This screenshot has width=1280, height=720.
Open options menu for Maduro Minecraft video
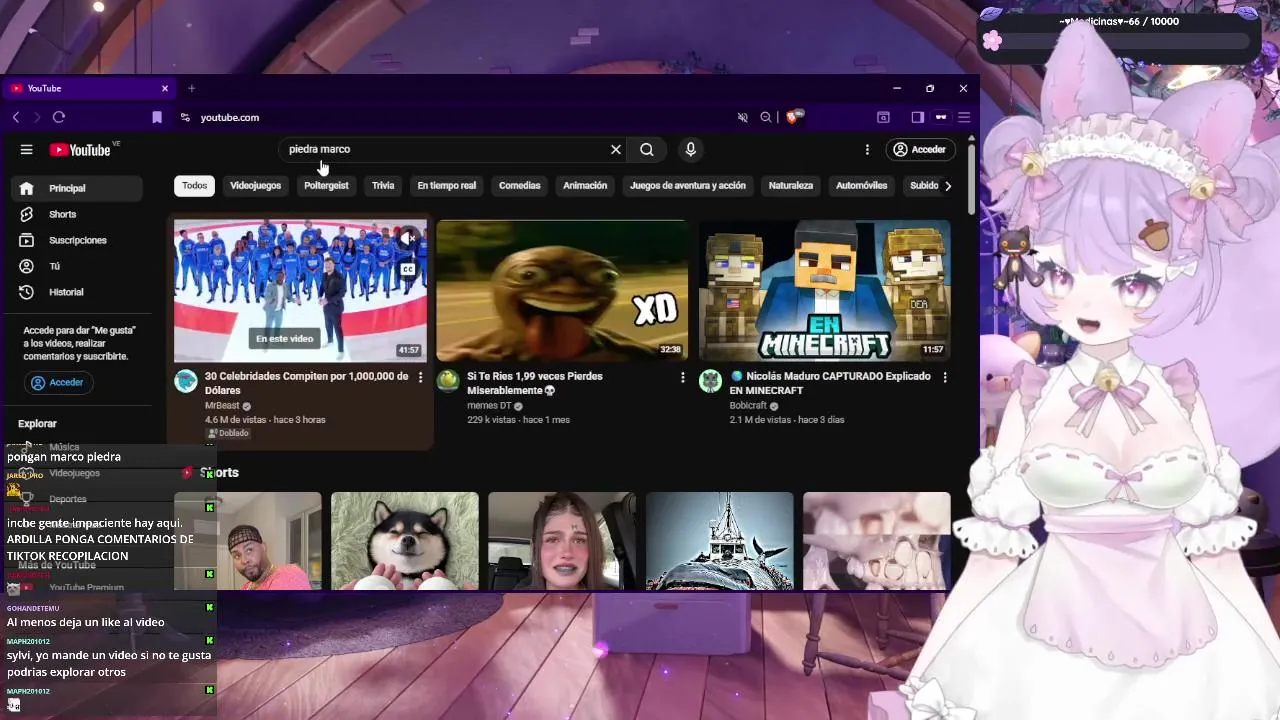click(x=945, y=377)
